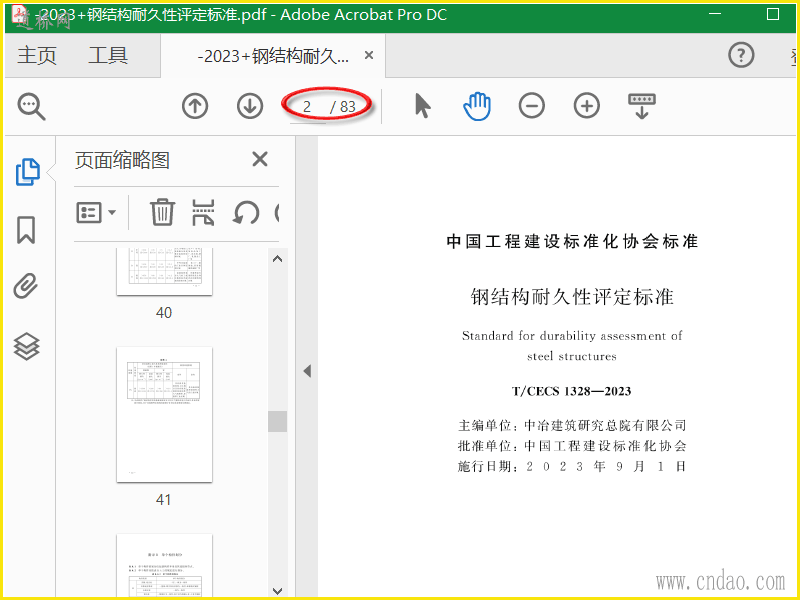Switch to the 钢结构耐久 document tab

pyautogui.click(x=273, y=56)
